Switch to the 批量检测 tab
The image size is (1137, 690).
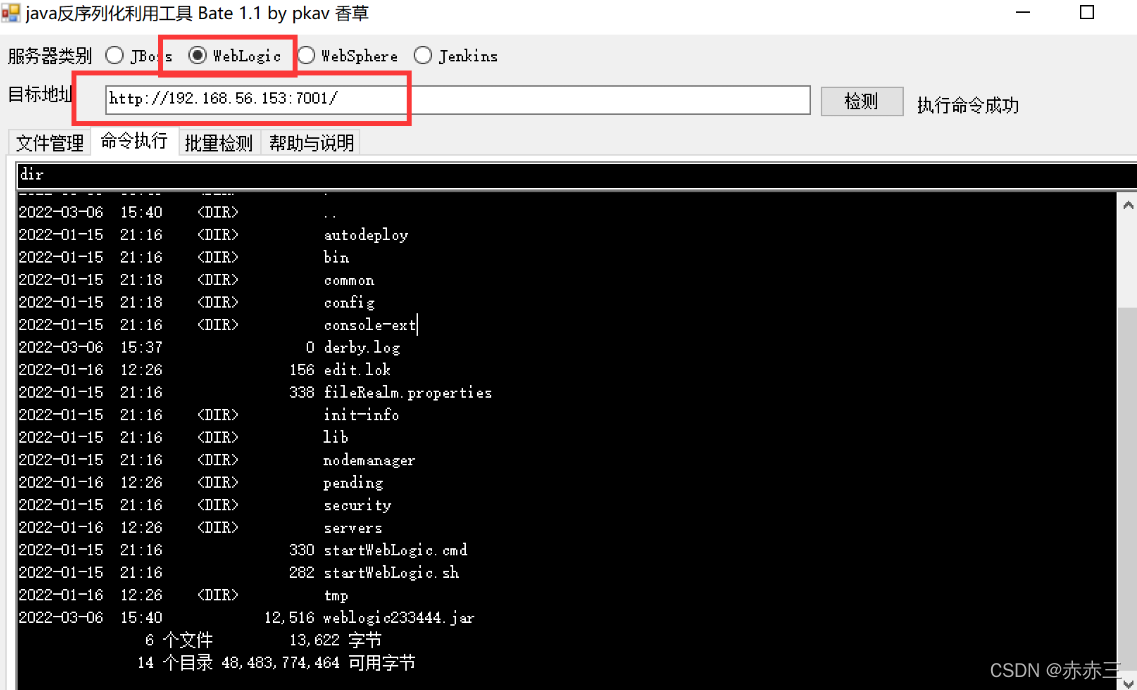(x=219, y=143)
